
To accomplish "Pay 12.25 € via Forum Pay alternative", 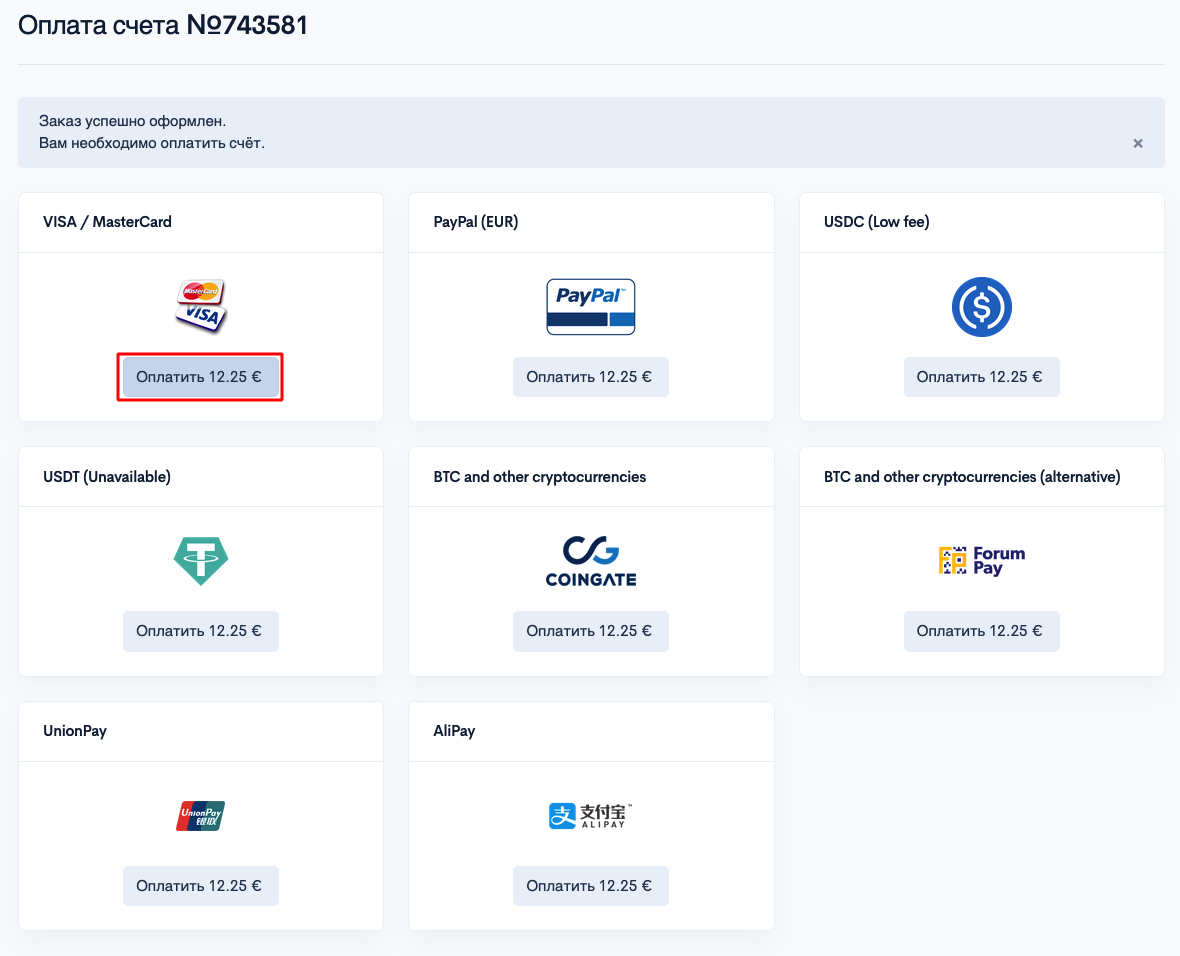I will click(x=981, y=632).
